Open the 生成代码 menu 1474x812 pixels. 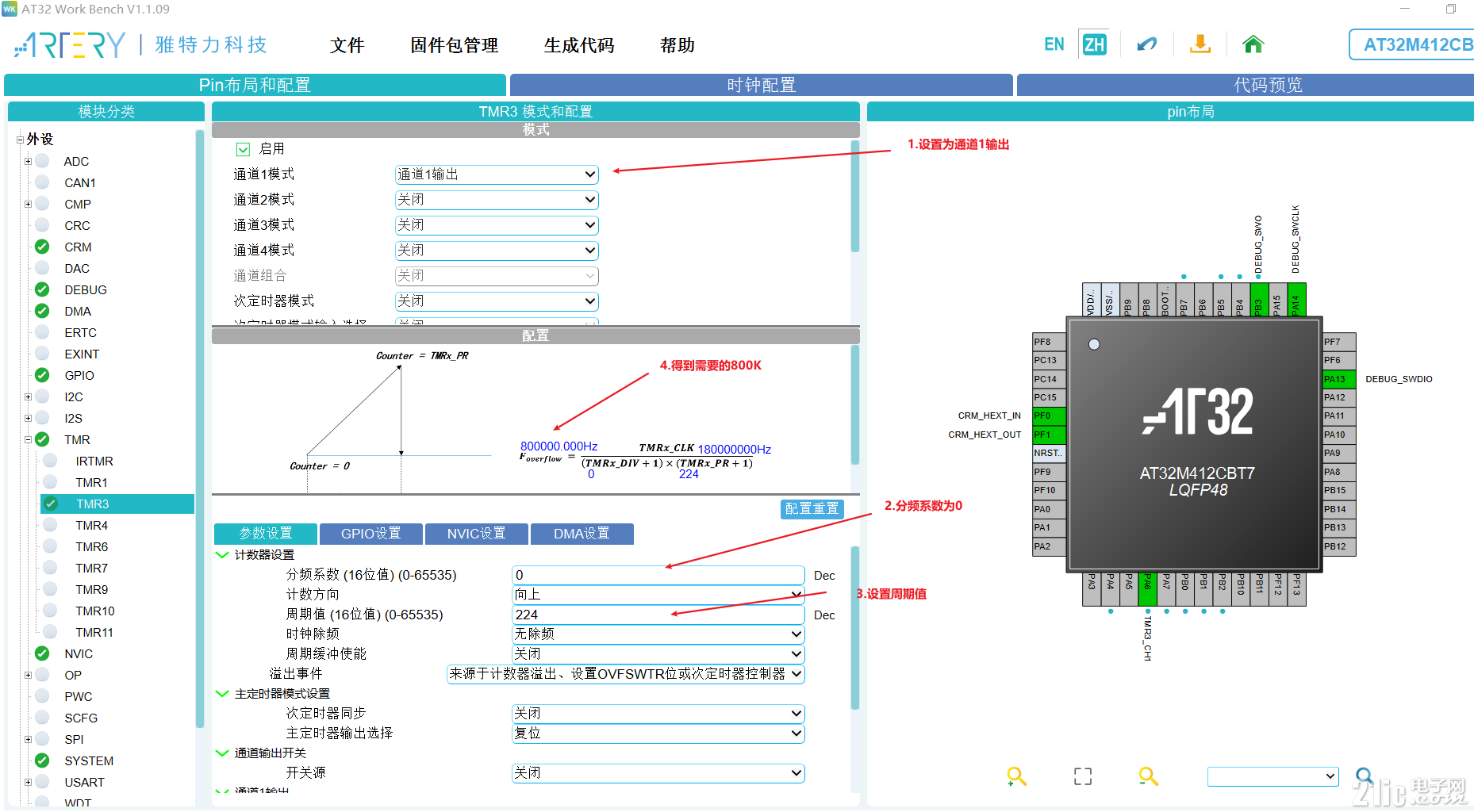click(579, 45)
